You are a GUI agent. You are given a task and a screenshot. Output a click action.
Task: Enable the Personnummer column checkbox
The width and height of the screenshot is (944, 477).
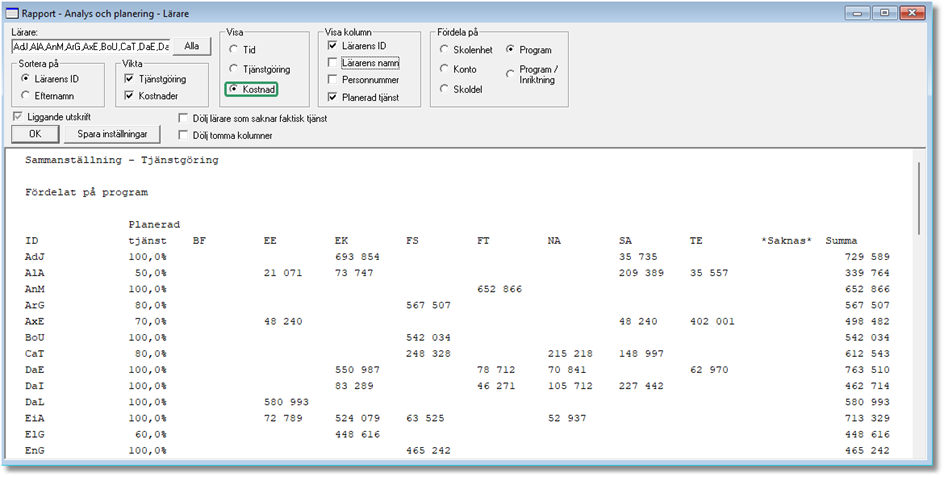coord(334,80)
